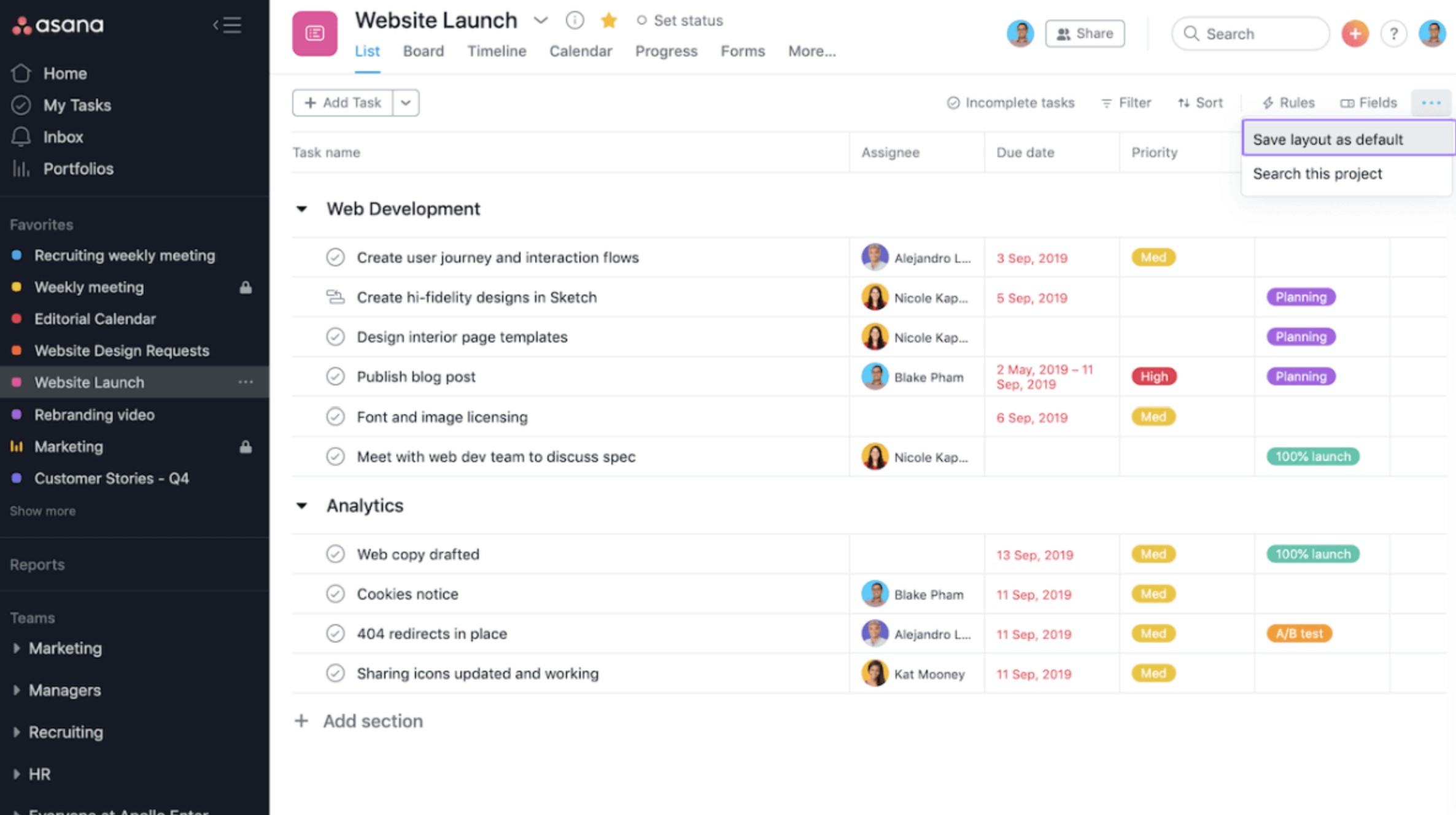Mark Publish blog post as complete
The width and height of the screenshot is (1456, 815).
335,376
